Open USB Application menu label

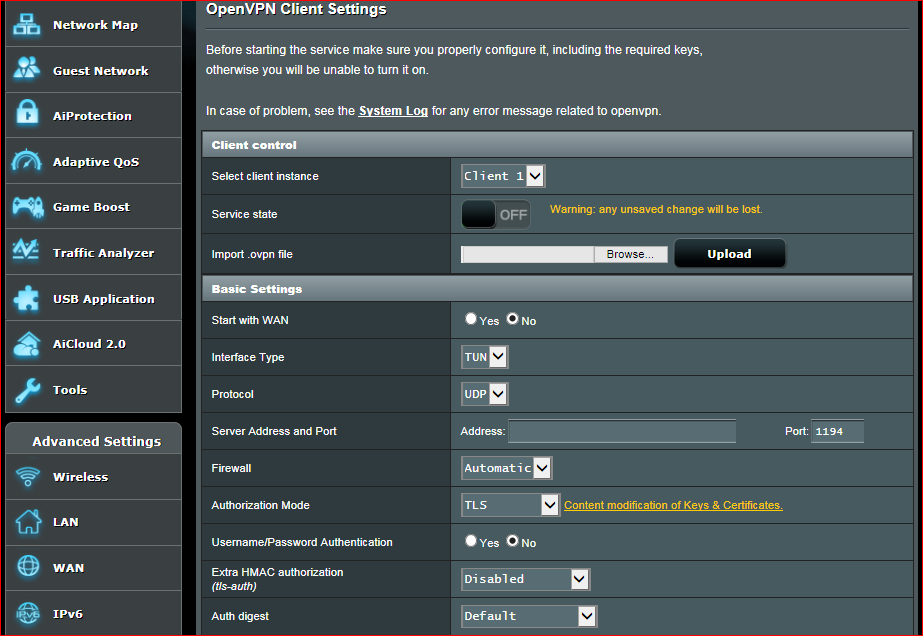104,299
